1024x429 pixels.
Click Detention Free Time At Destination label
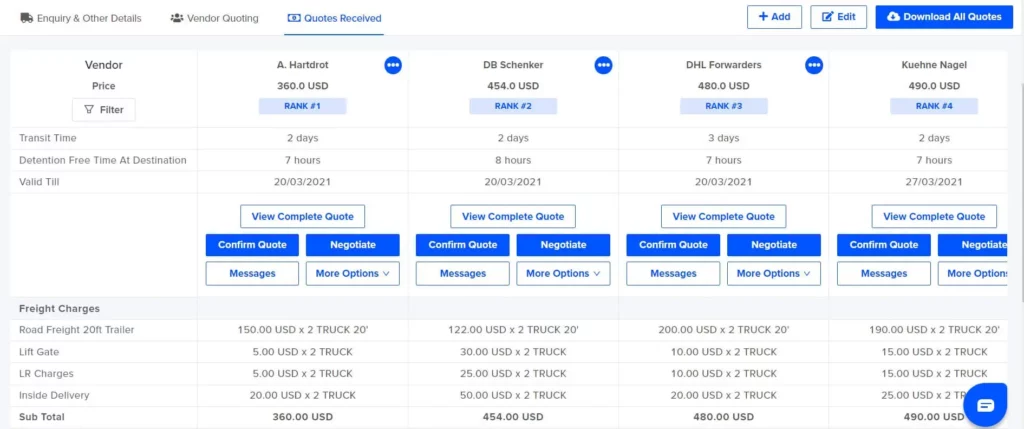tap(103, 160)
